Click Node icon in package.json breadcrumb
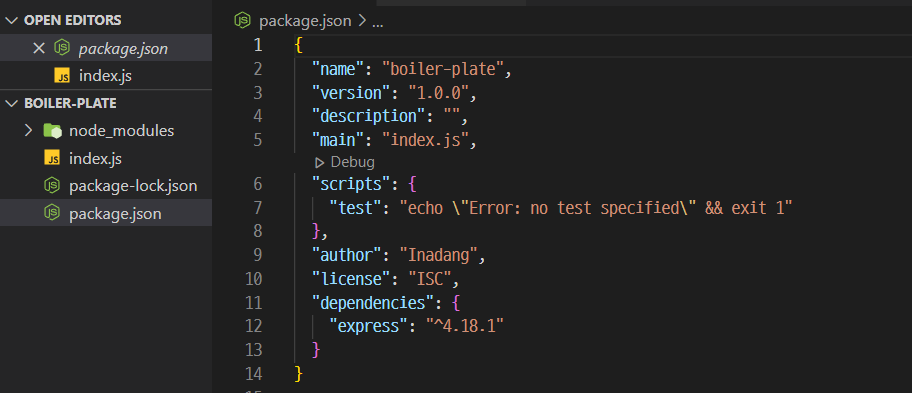Viewport: 912px width, 393px height. [242, 21]
